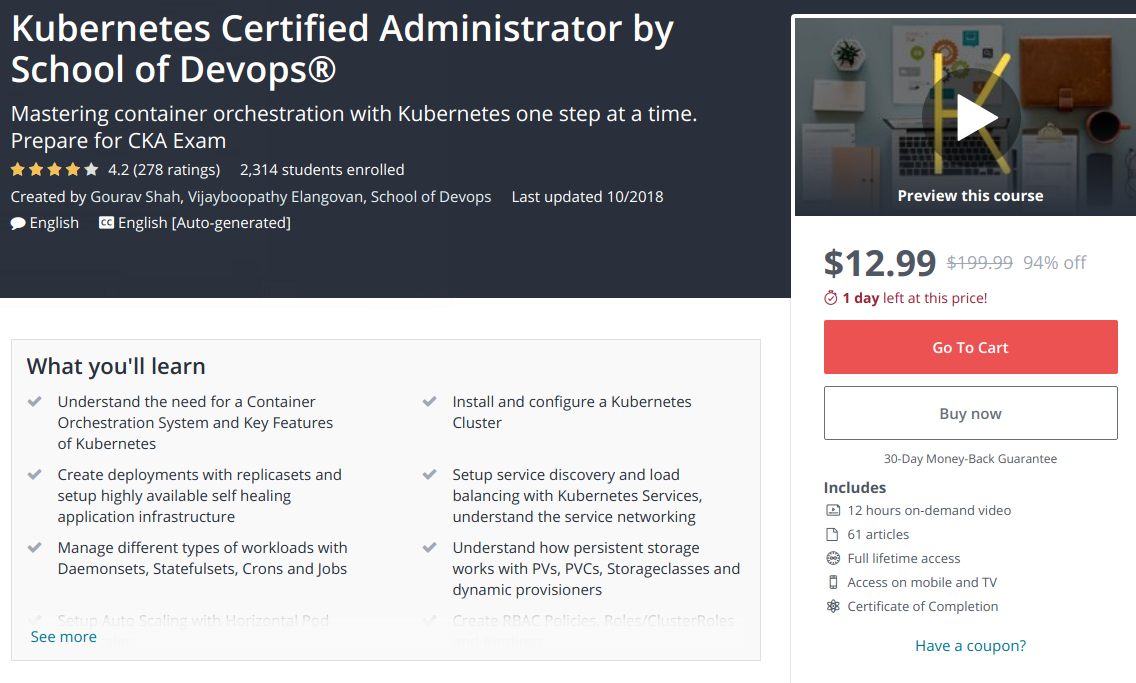Screen dimensions: 1136x683
Task: Open the Have a coupon link
Action: pos(970,645)
